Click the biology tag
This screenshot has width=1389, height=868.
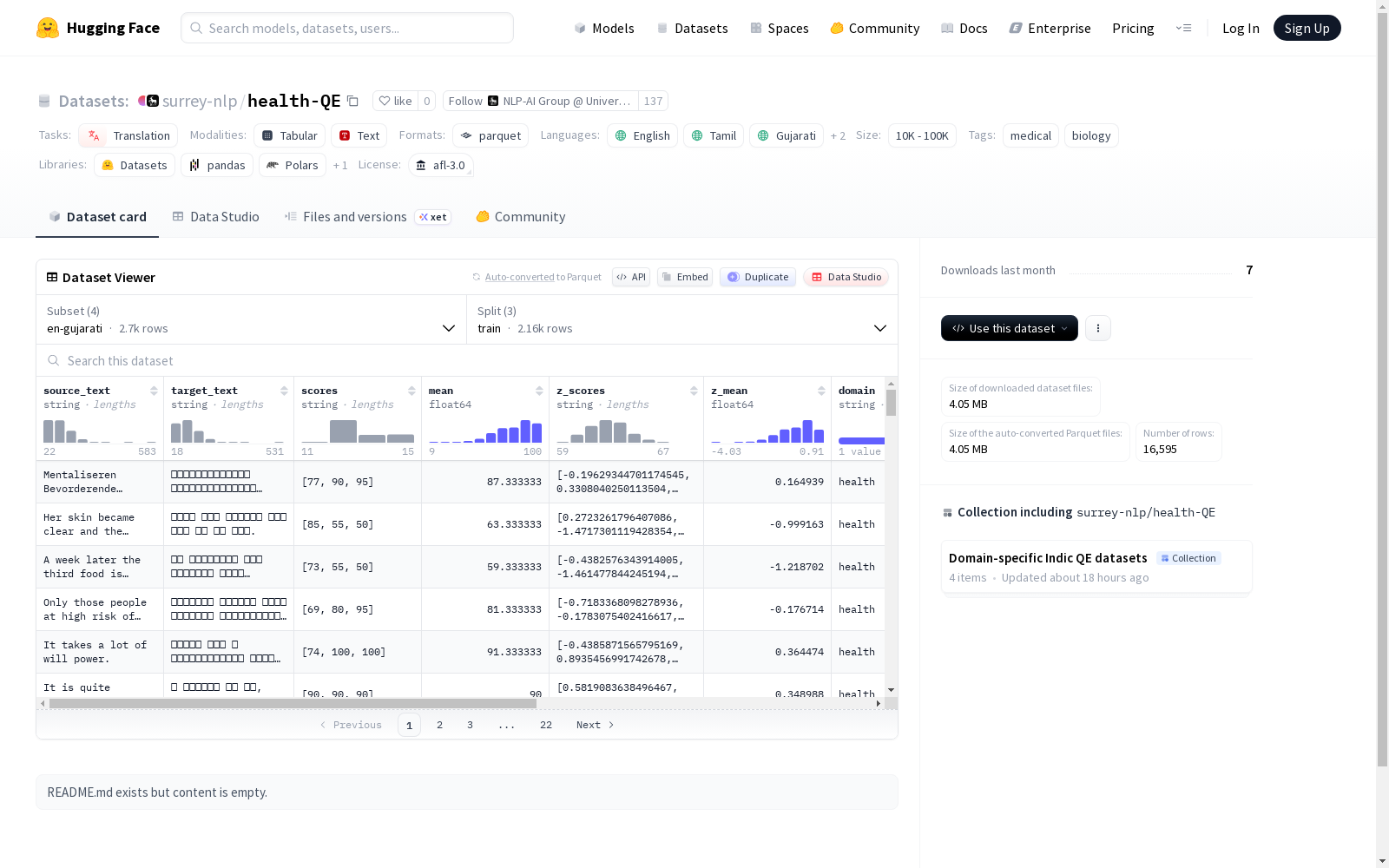[1091, 135]
